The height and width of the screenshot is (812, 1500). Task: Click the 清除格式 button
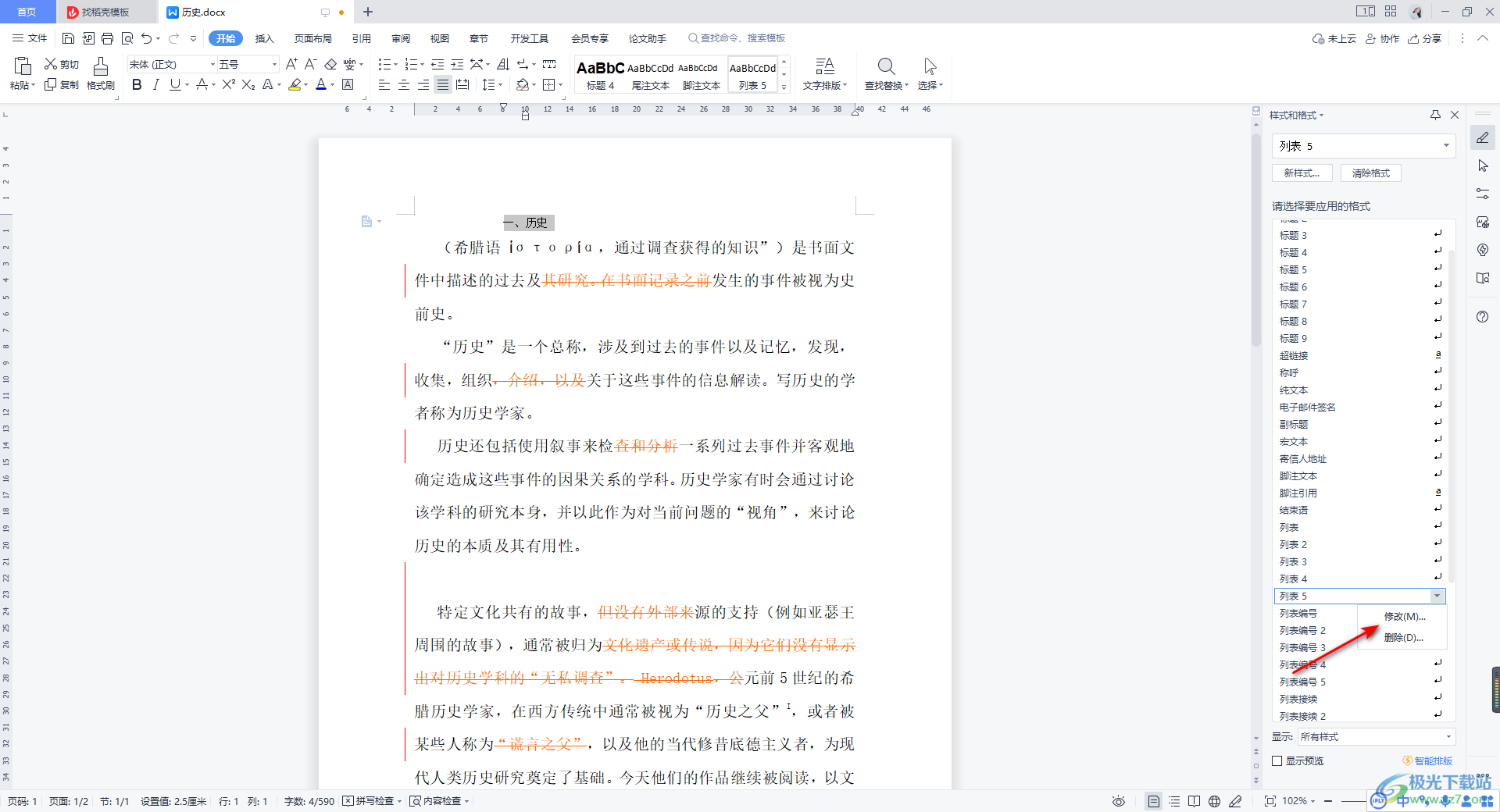tap(1371, 173)
